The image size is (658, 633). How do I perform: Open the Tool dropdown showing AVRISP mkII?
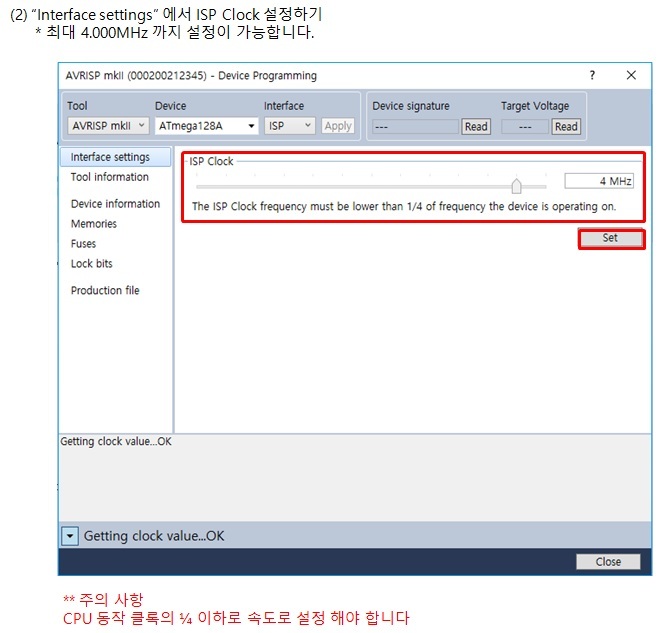tap(108, 126)
